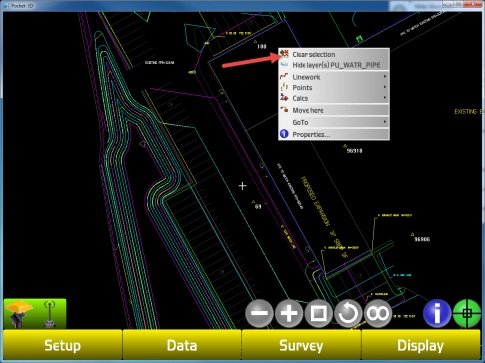Open the blue info button
Viewport: 485px width, 363px height.
[x=437, y=313]
